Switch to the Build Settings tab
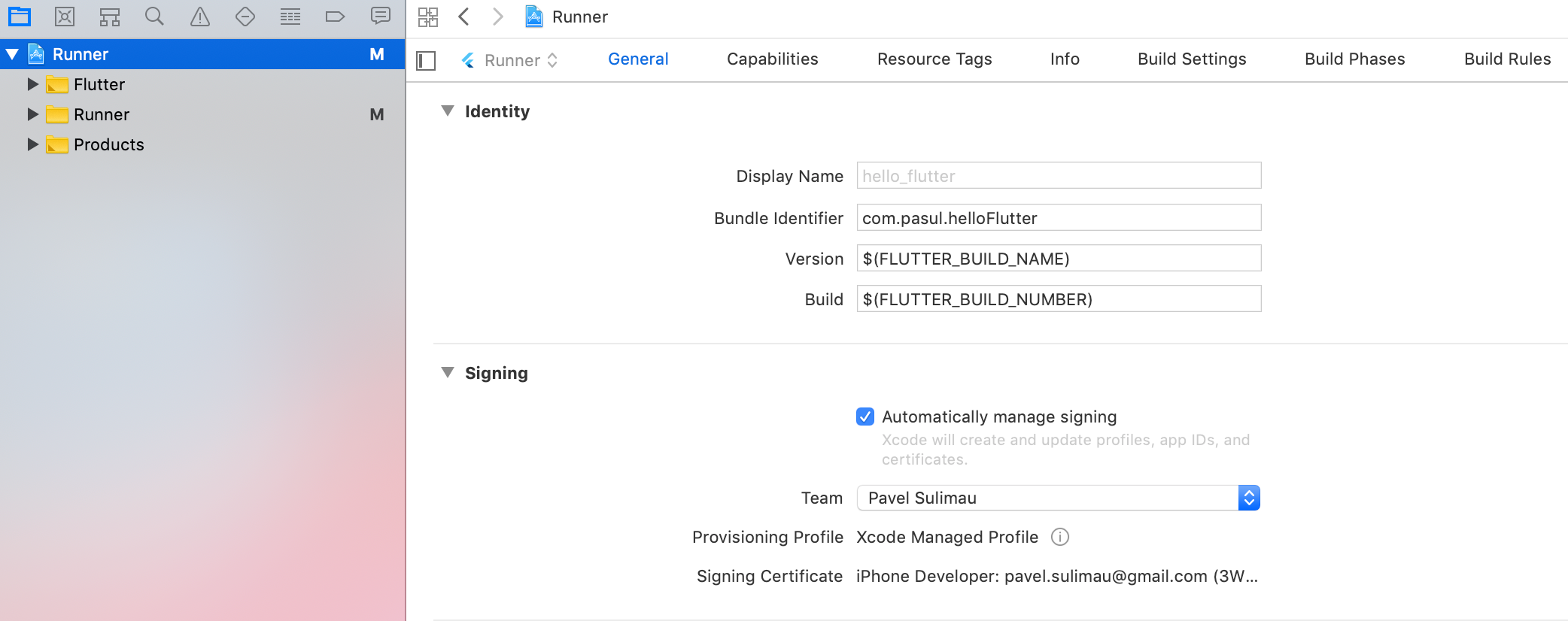Image resolution: width=1568 pixels, height=621 pixels. pos(1192,59)
